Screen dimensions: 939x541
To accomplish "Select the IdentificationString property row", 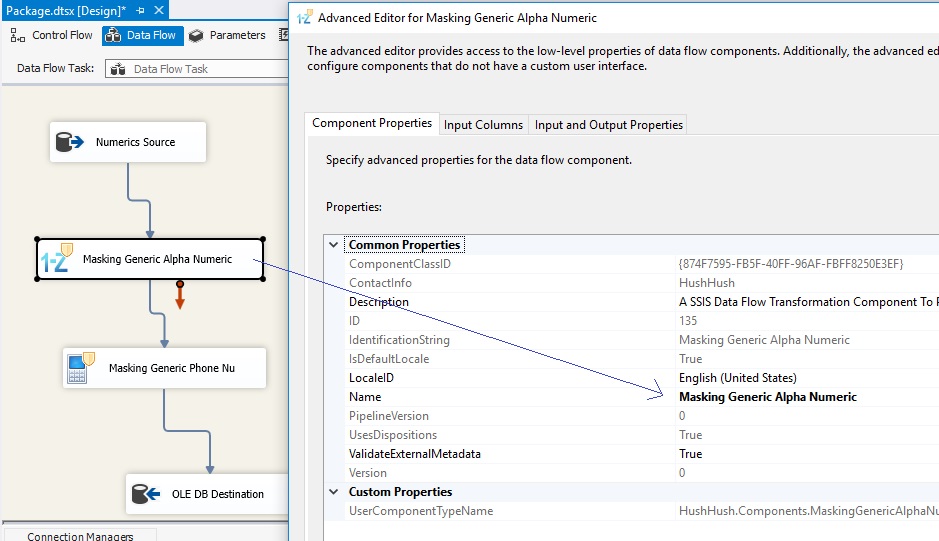I will (x=641, y=340).
